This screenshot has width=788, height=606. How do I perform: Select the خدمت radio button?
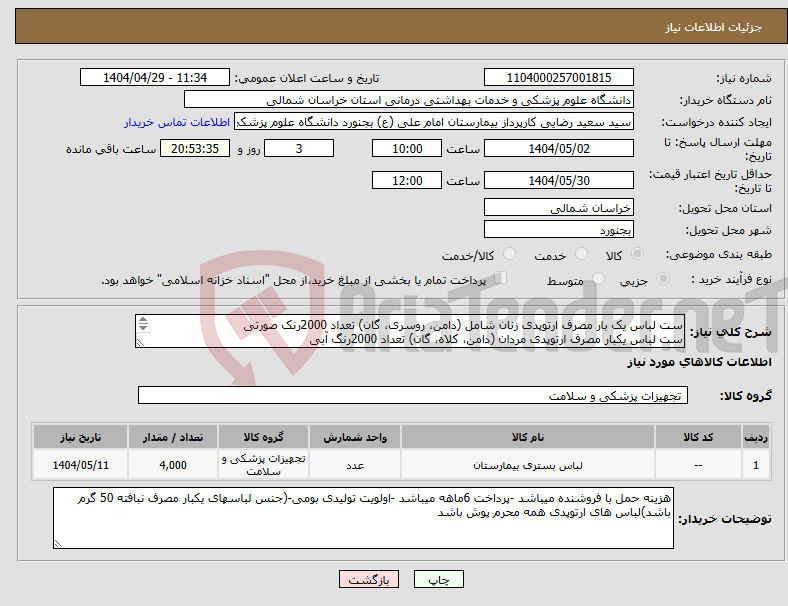[x=581, y=254]
